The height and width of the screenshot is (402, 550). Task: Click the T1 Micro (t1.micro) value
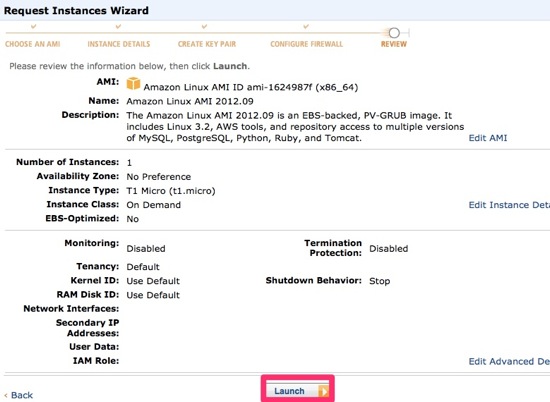[x=171, y=191]
